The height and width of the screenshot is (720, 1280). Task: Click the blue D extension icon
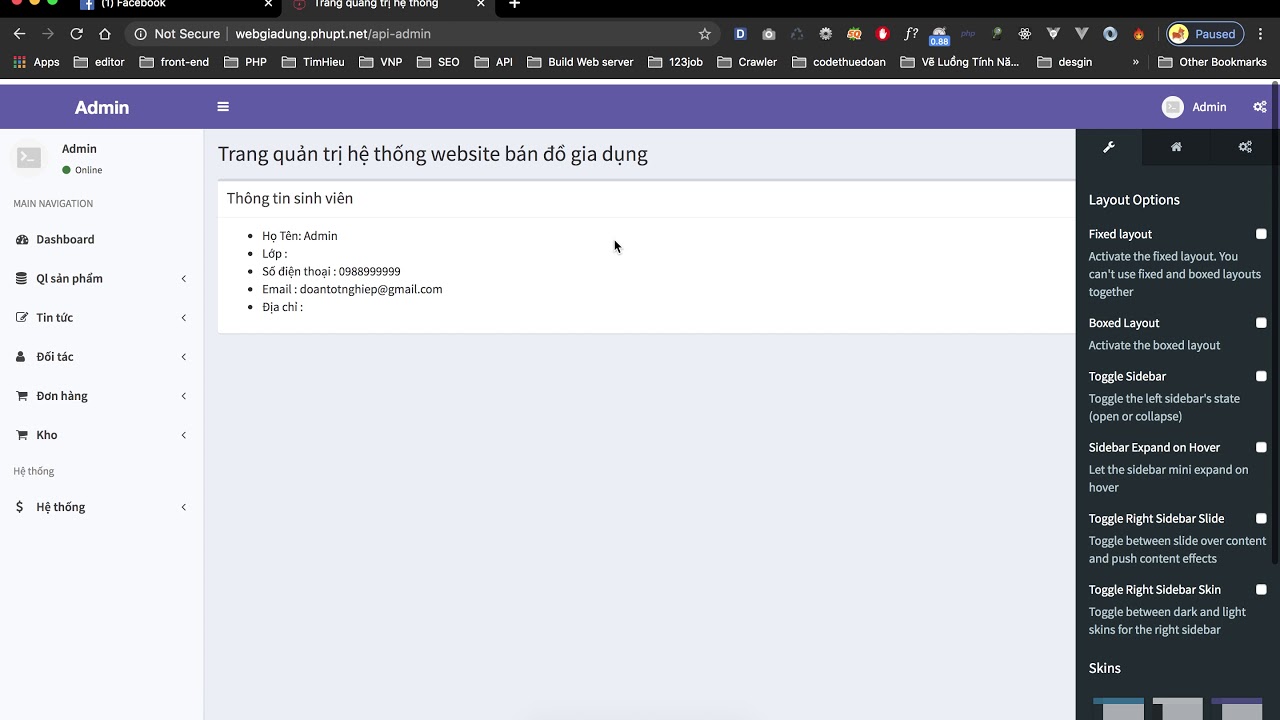740,34
